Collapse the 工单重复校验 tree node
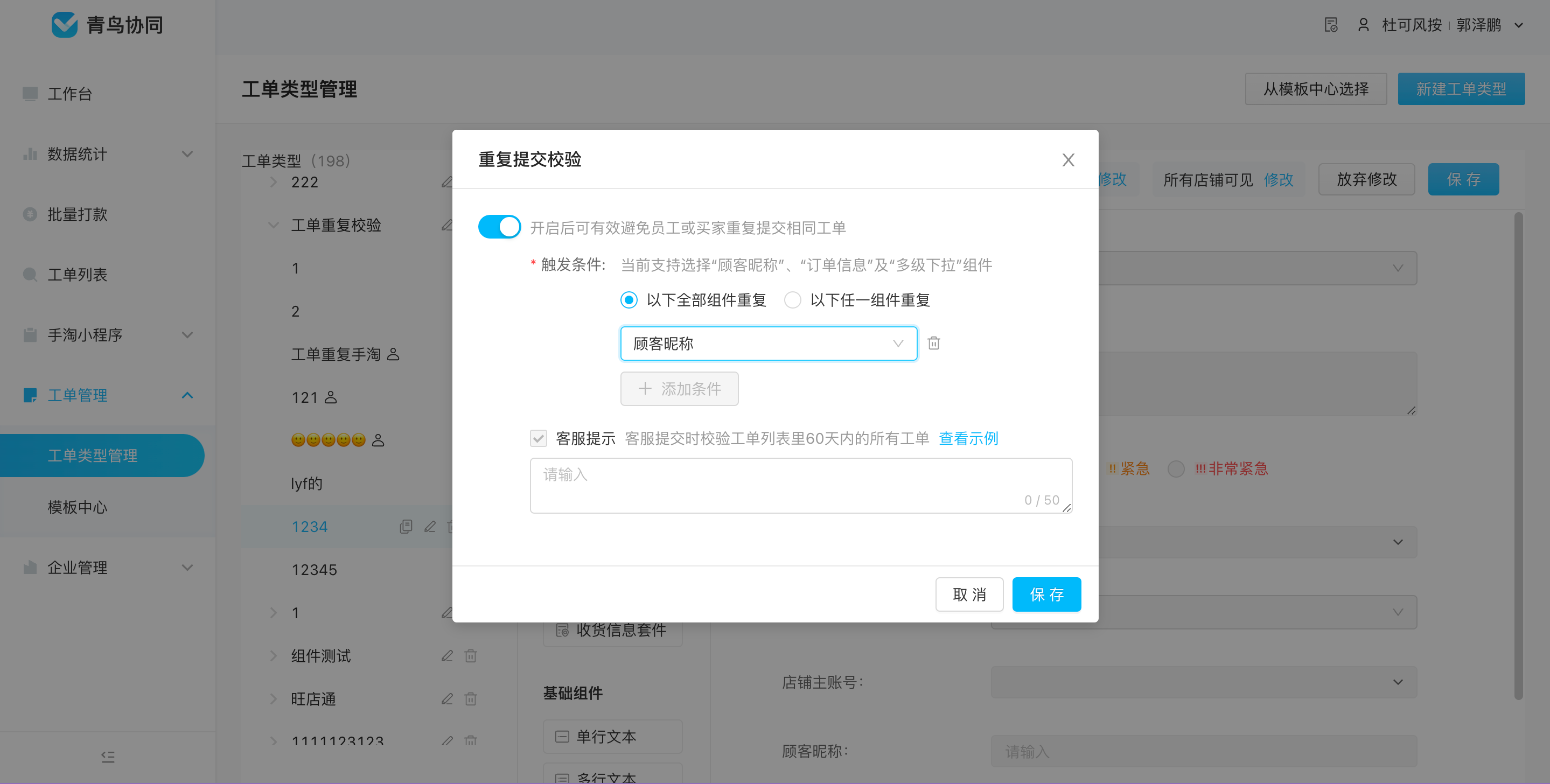 coord(273,225)
